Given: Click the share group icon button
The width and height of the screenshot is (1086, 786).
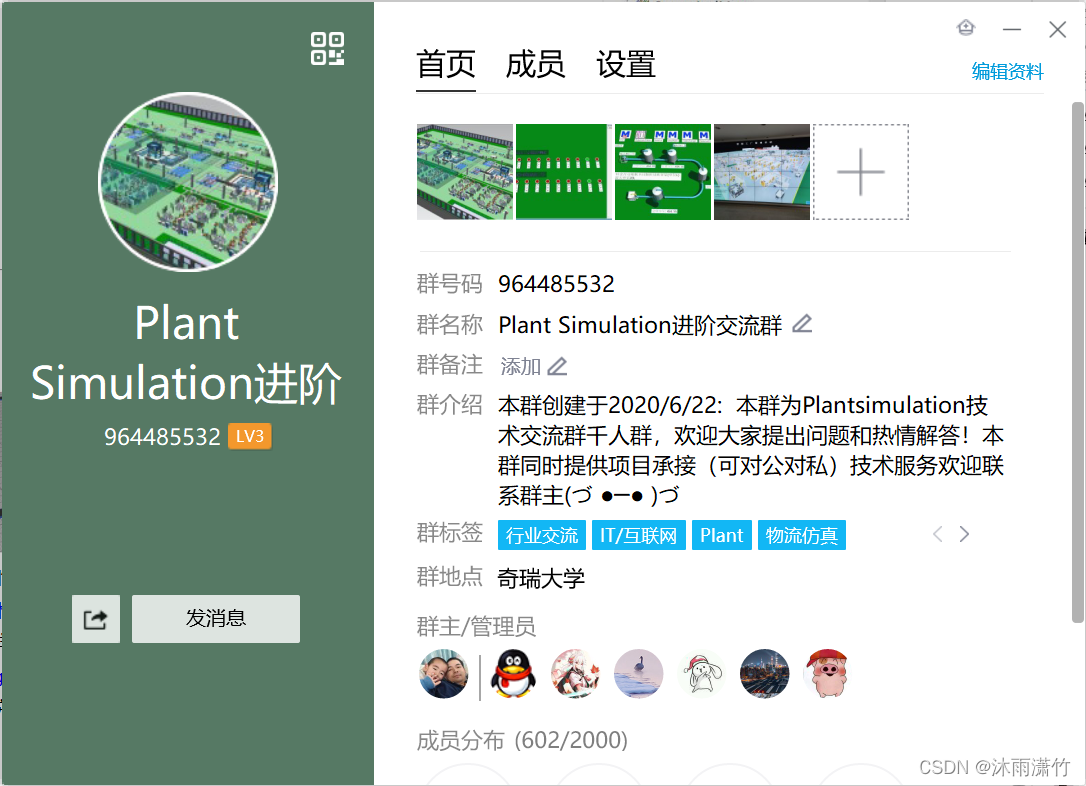Looking at the screenshot, I should point(96,618).
